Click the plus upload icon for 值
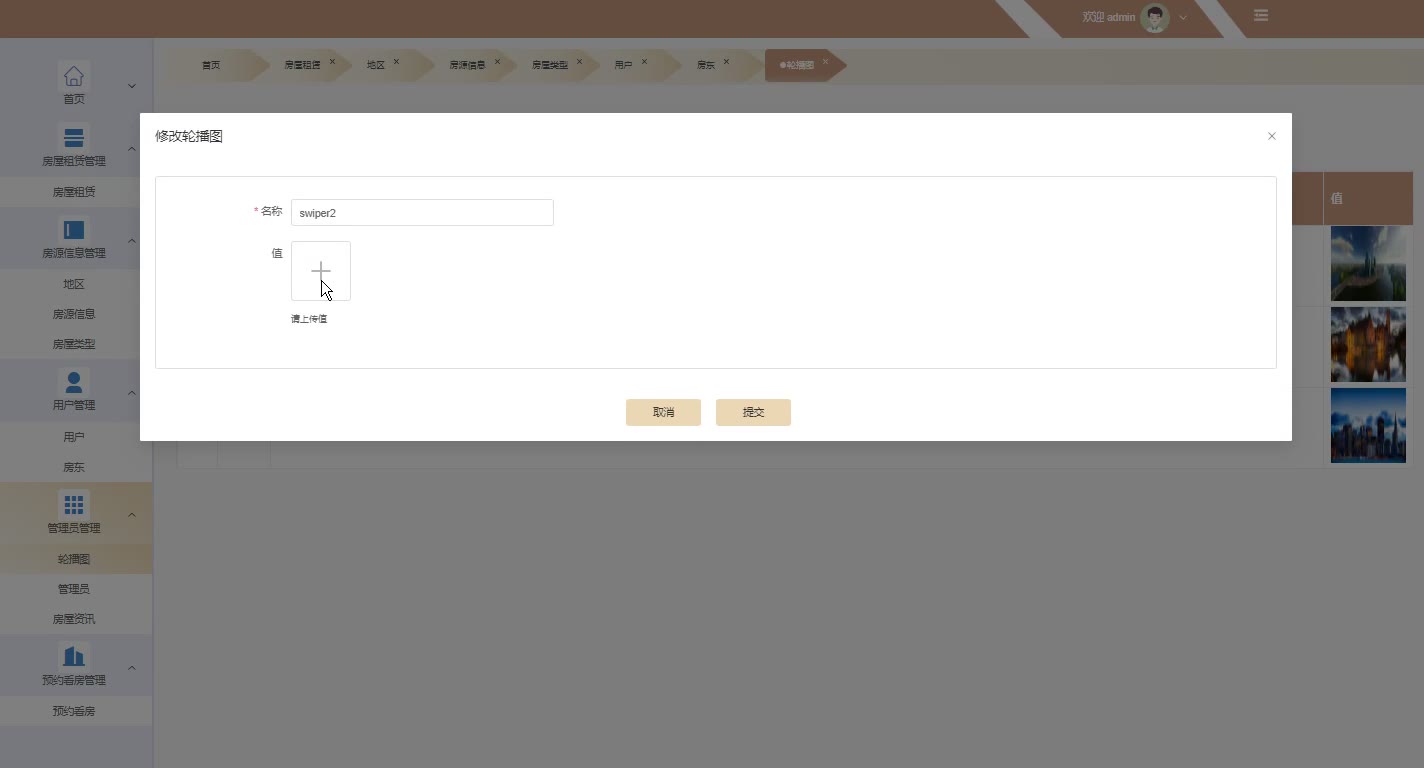Screen dimensions: 1424x768 tap(320, 271)
